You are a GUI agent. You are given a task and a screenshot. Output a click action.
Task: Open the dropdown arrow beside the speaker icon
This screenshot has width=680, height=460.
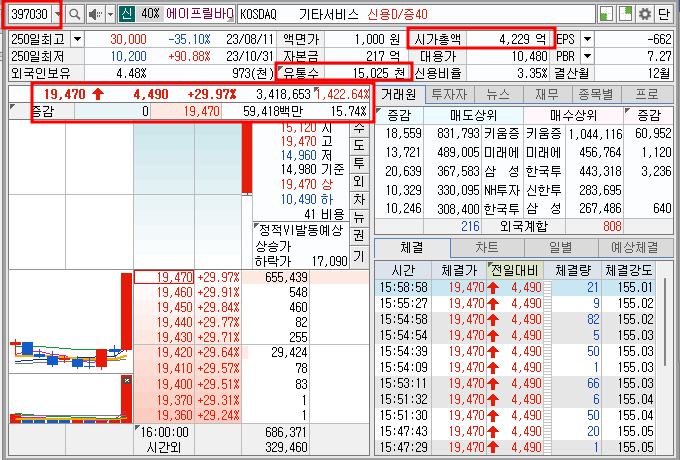click(110, 14)
